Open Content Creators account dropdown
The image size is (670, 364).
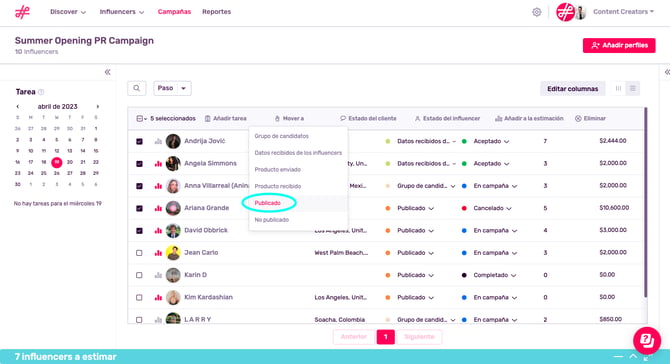click(623, 12)
